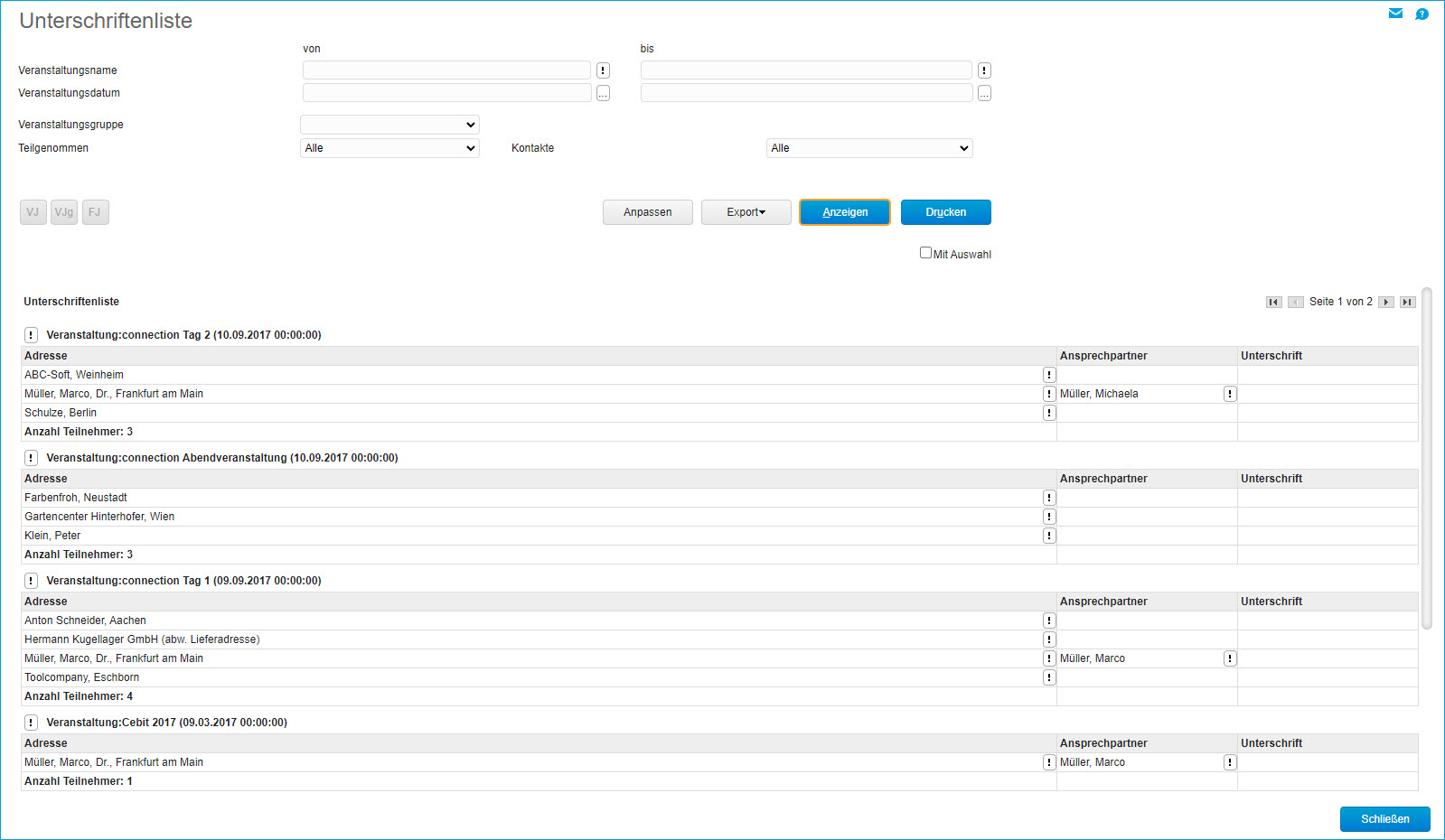
Task: Jump to the last page of the list
Action: (1407, 302)
